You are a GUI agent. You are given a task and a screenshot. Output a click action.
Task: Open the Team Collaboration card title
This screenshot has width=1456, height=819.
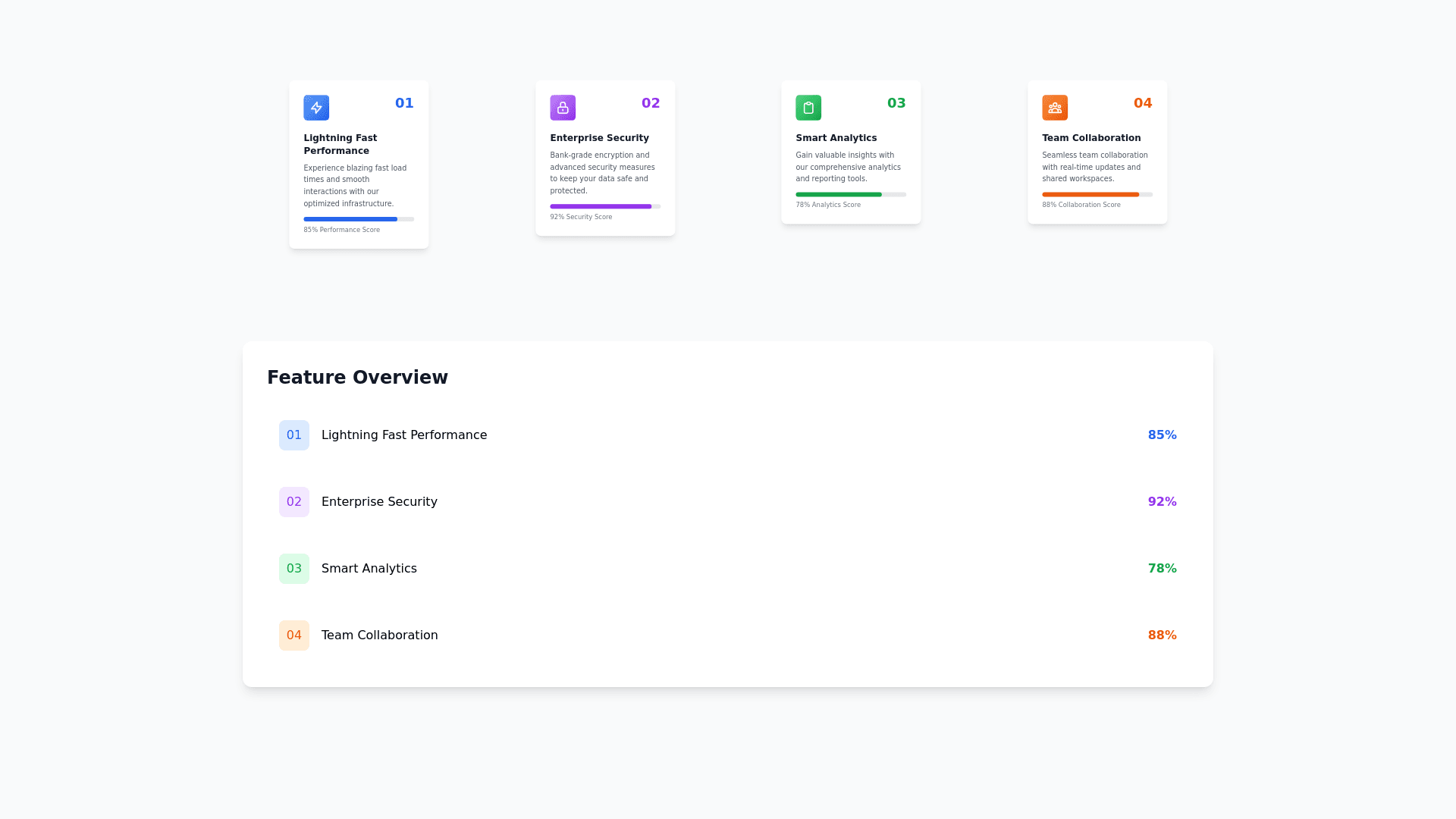click(1091, 138)
